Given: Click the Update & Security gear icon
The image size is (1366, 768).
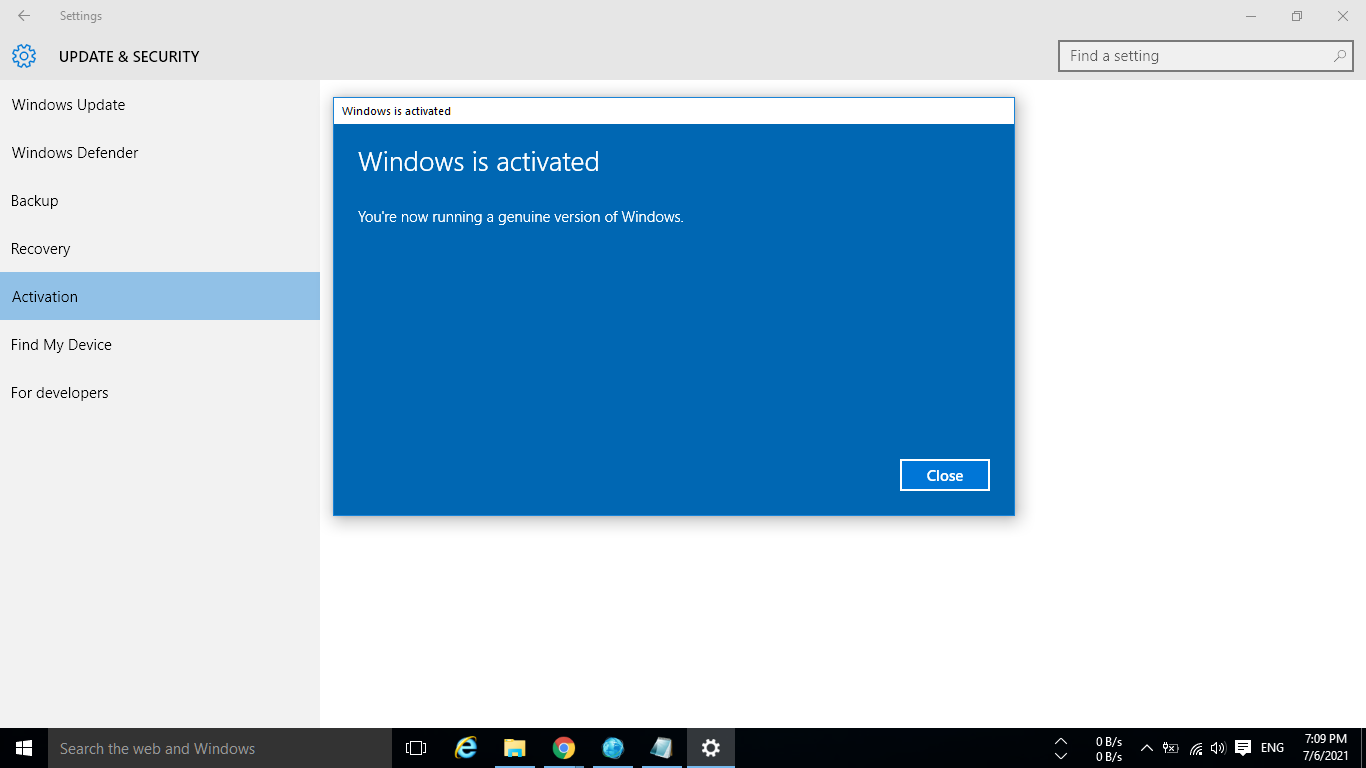Looking at the screenshot, I should pos(24,56).
